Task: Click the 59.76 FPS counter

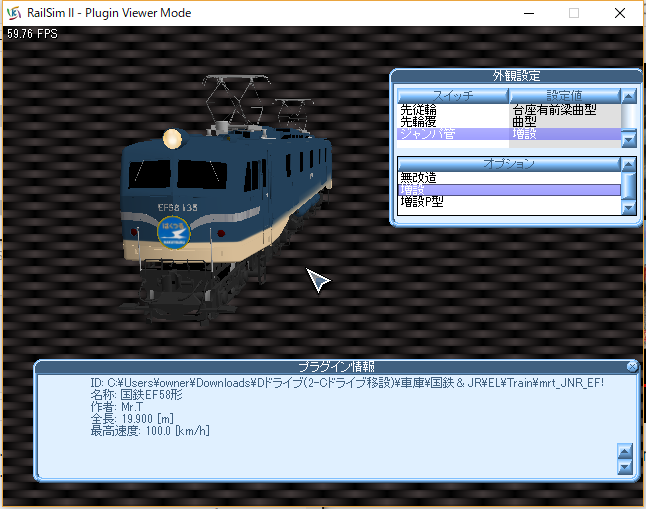Action: (x=32, y=34)
